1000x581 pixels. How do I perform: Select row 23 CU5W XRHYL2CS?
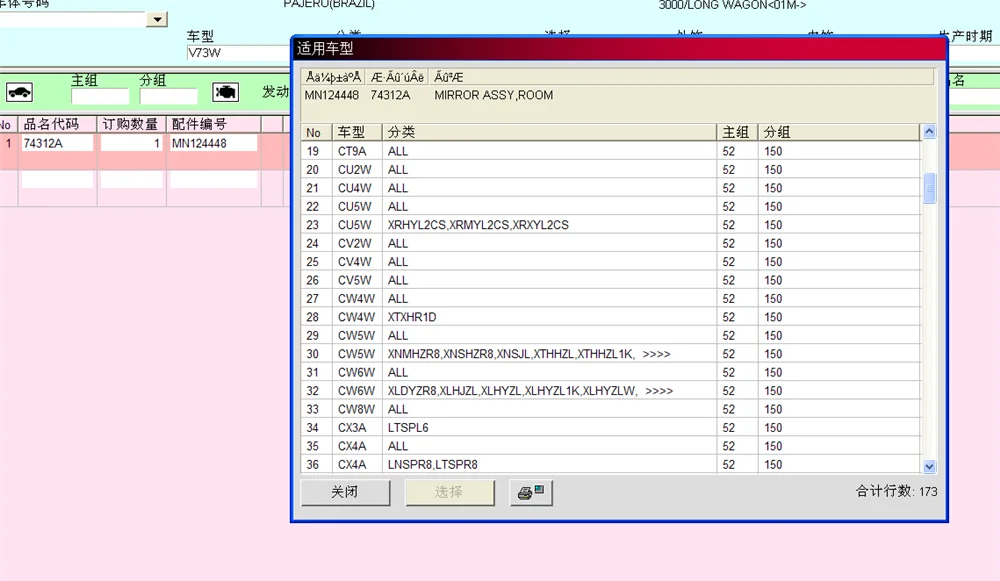[610, 225]
